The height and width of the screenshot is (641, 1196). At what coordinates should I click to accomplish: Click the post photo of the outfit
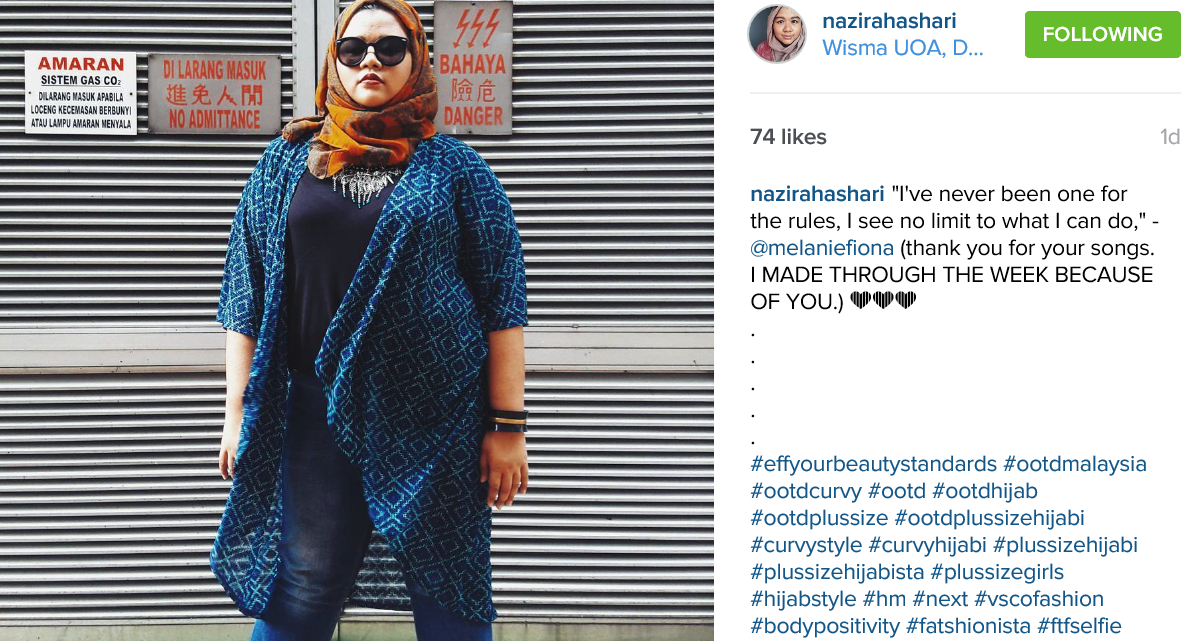(x=357, y=320)
